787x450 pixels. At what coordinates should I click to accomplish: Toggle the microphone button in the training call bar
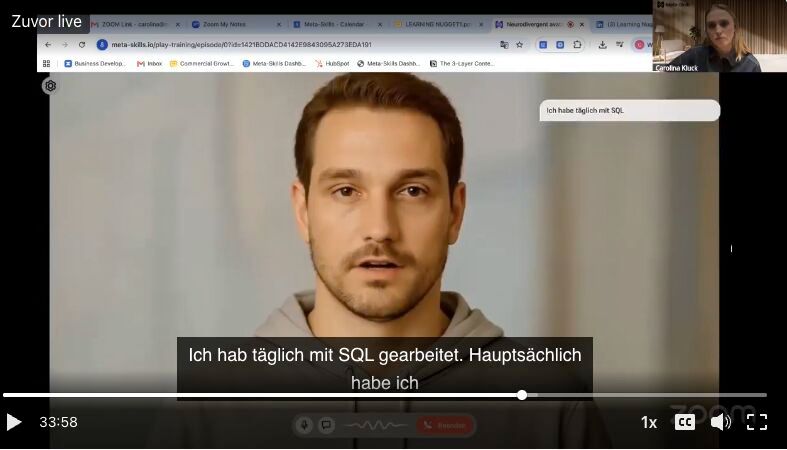tap(304, 425)
